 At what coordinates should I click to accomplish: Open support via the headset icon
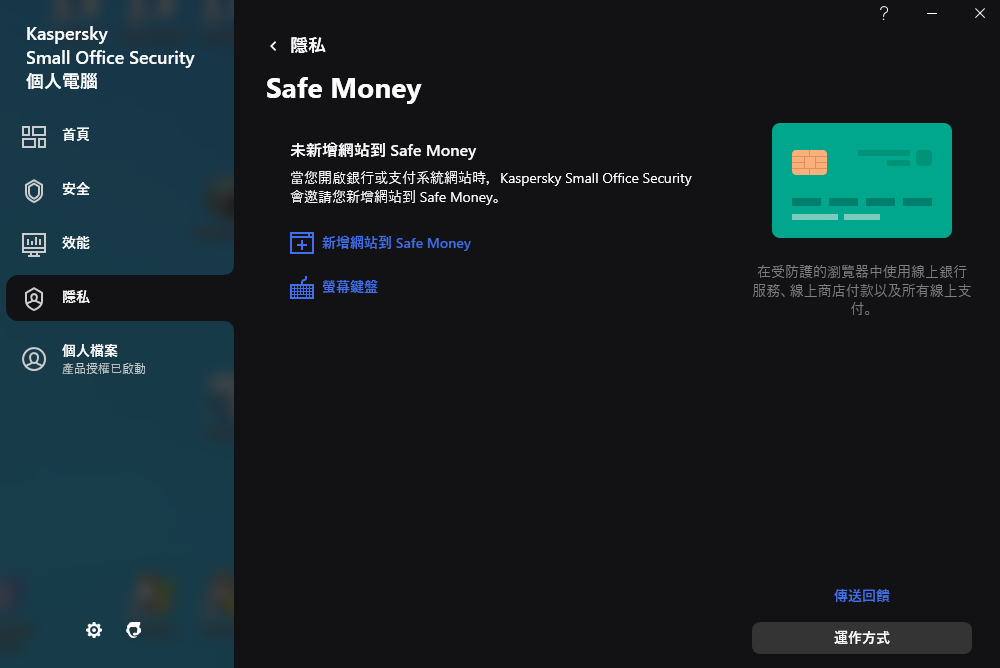click(x=133, y=630)
